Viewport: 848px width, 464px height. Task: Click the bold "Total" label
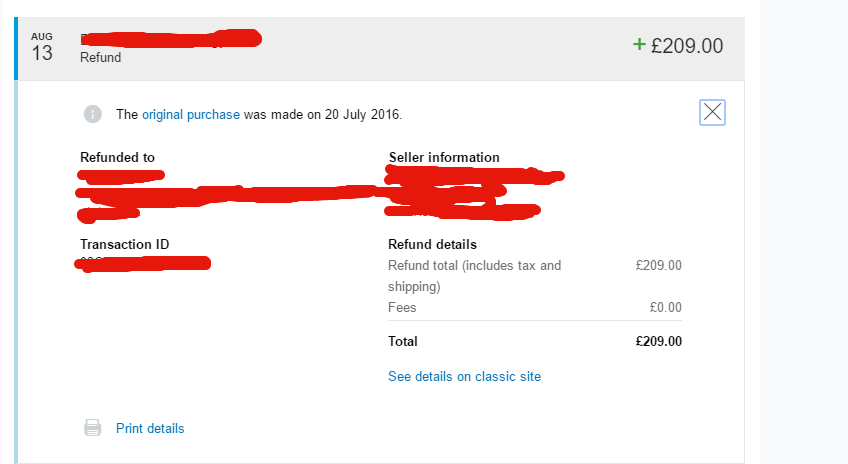402,341
